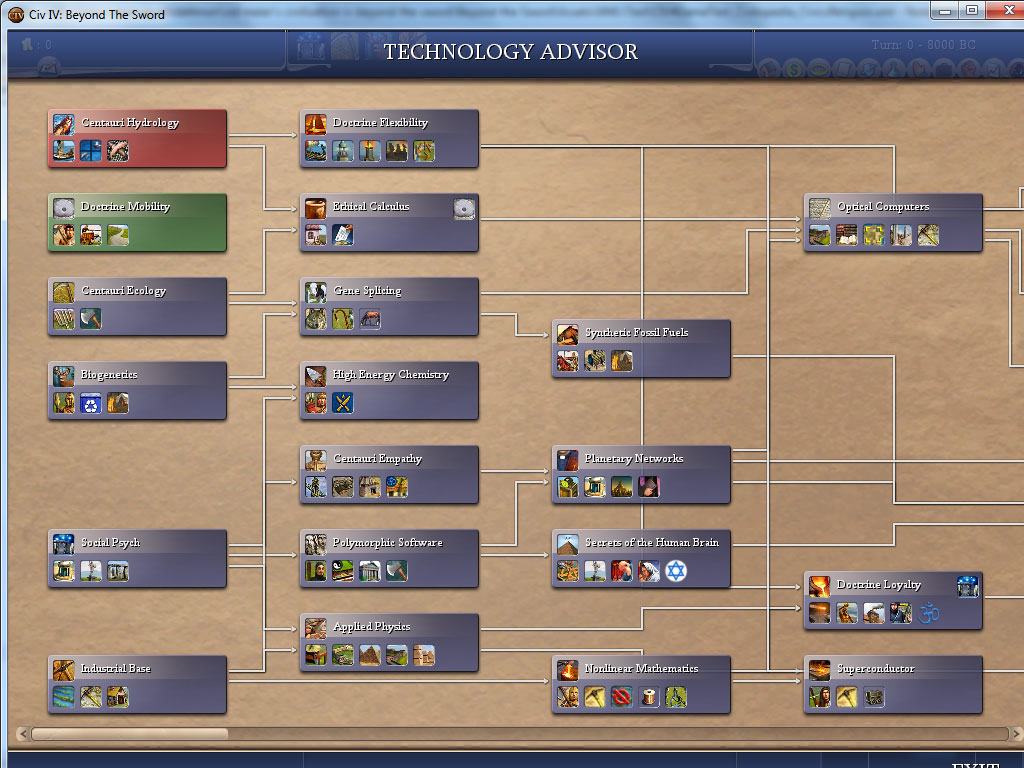This screenshot has height=768, width=1024.
Task: Click the deer icon beside Biogenetics title
Action: [64, 376]
